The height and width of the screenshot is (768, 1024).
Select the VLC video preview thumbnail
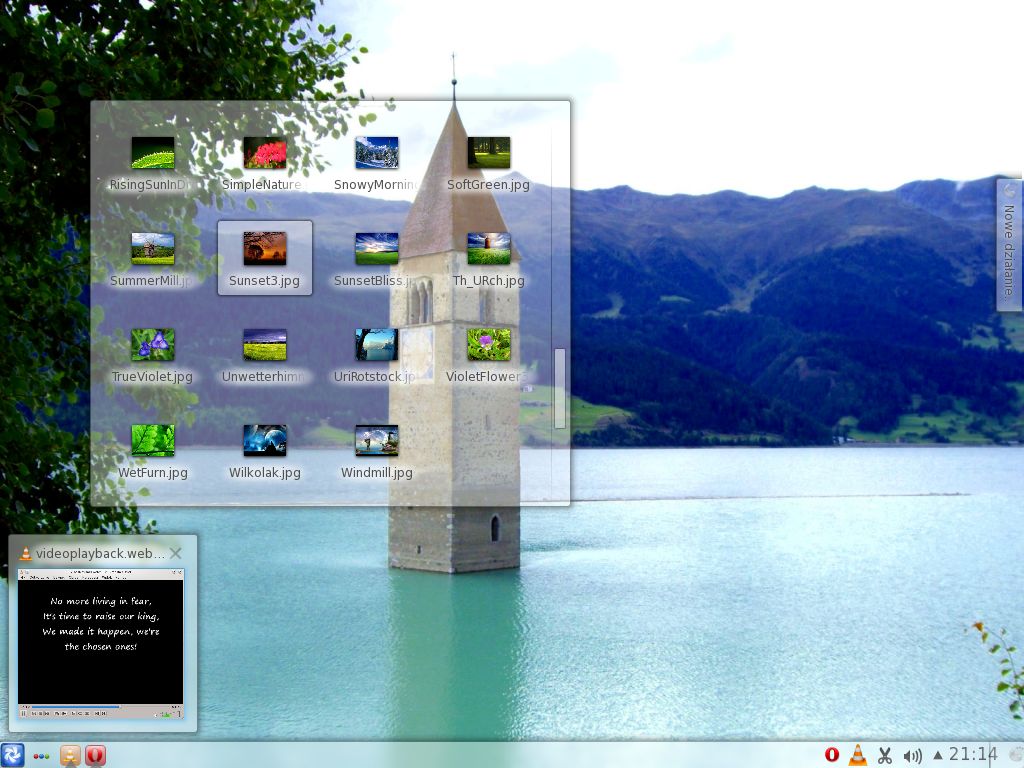pos(101,643)
